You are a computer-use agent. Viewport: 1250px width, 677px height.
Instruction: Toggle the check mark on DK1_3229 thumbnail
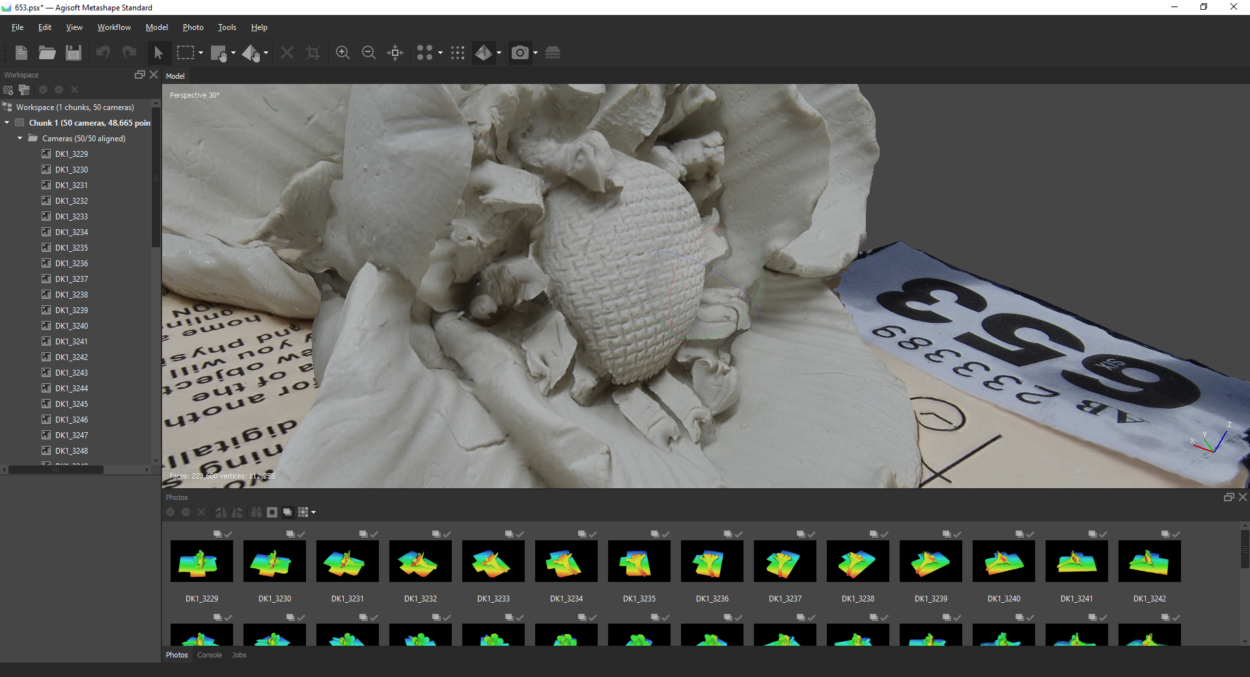(x=227, y=535)
